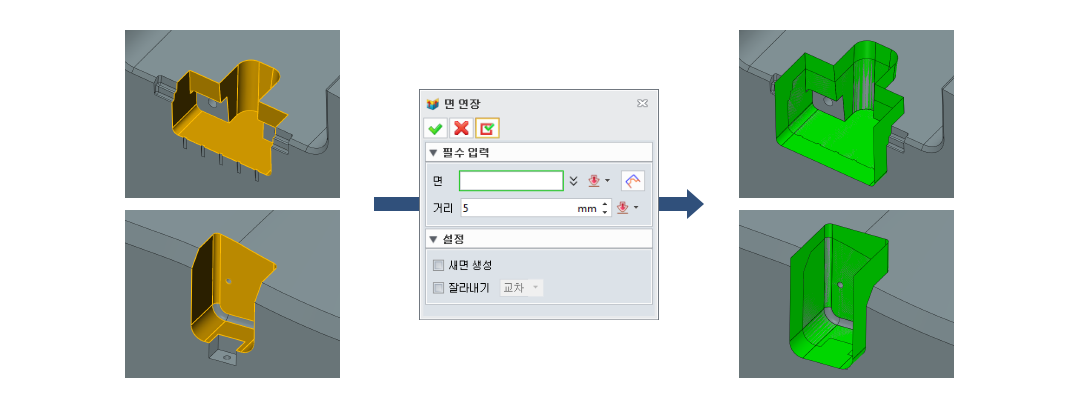Click the 면 연장 dialog title icon
Screen dimensions: 1078x408
point(433,103)
